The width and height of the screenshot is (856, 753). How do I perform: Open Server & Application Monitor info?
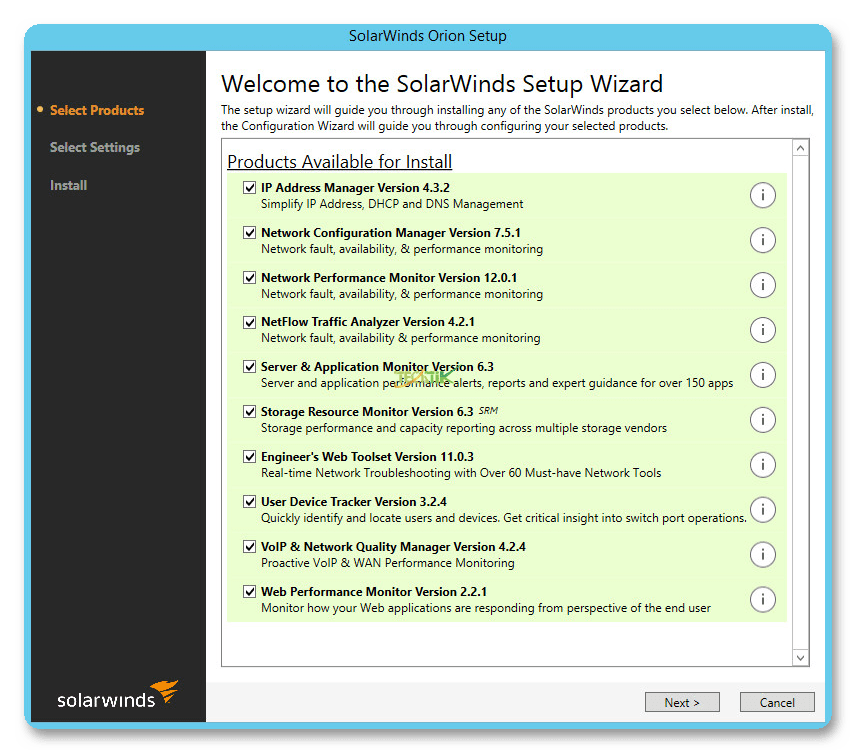tap(762, 375)
